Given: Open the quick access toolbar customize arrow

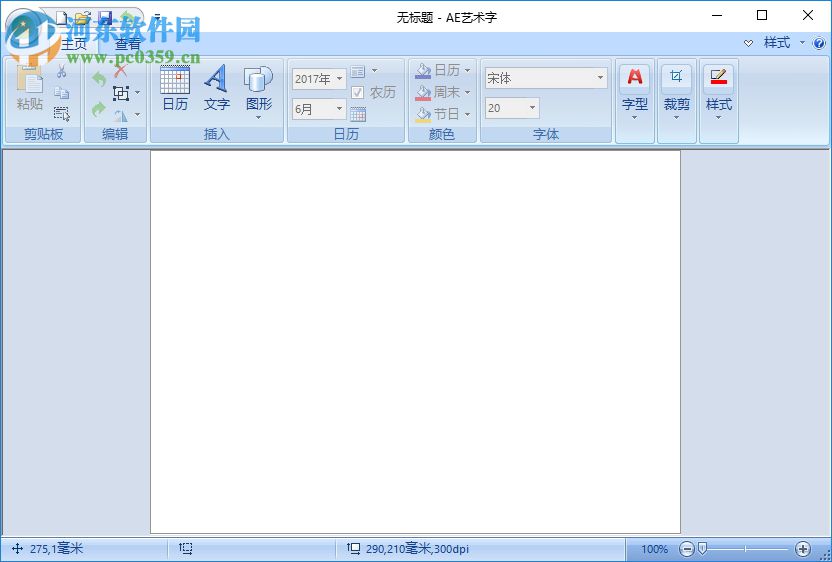Looking at the screenshot, I should tap(157, 18).
